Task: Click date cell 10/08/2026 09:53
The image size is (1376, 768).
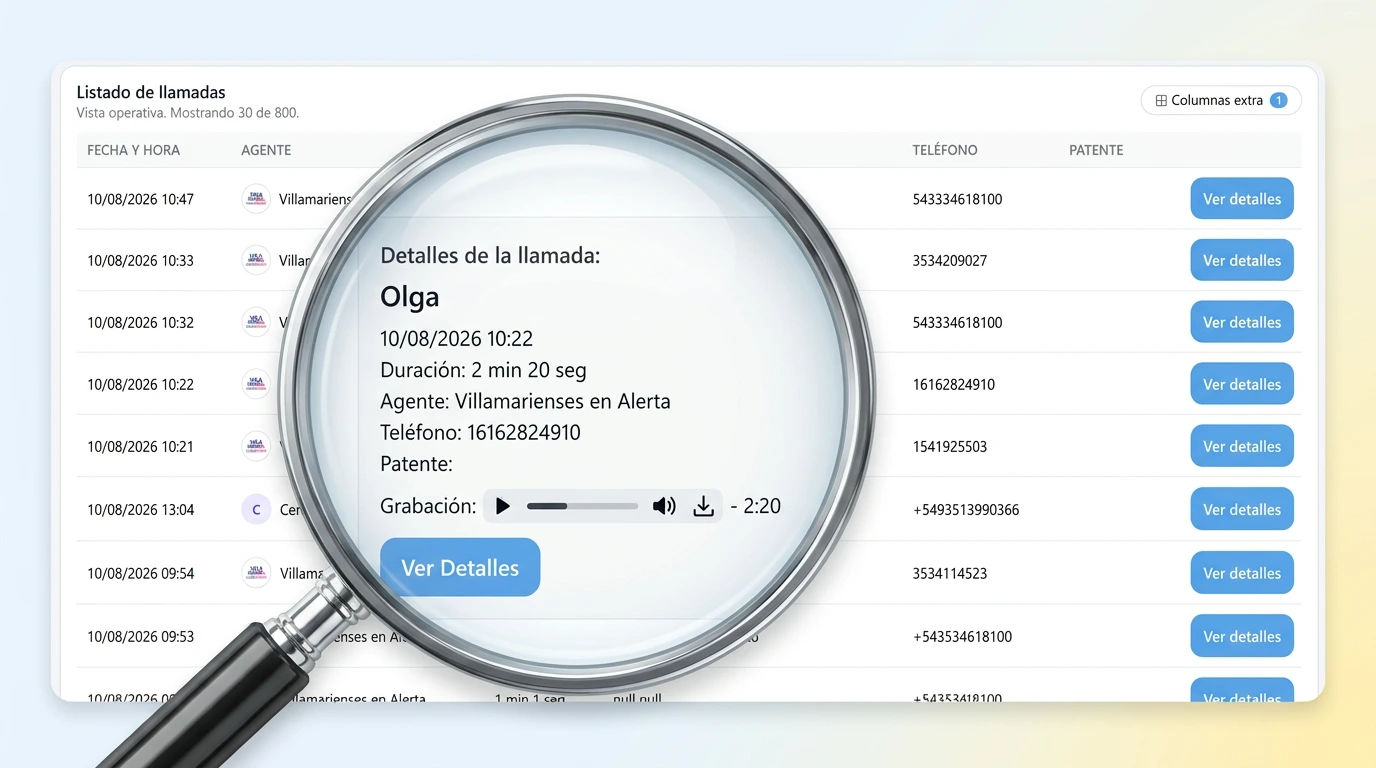Action: (140, 636)
